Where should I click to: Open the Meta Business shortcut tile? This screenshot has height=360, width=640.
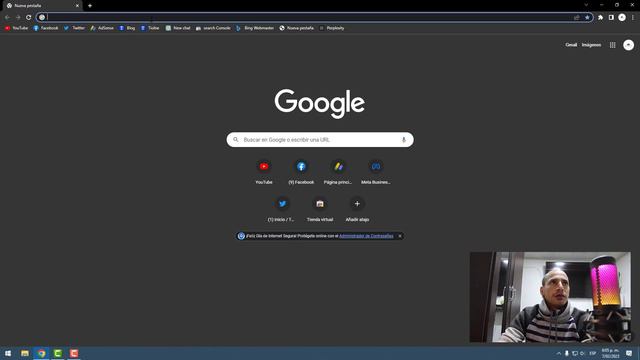click(x=376, y=172)
